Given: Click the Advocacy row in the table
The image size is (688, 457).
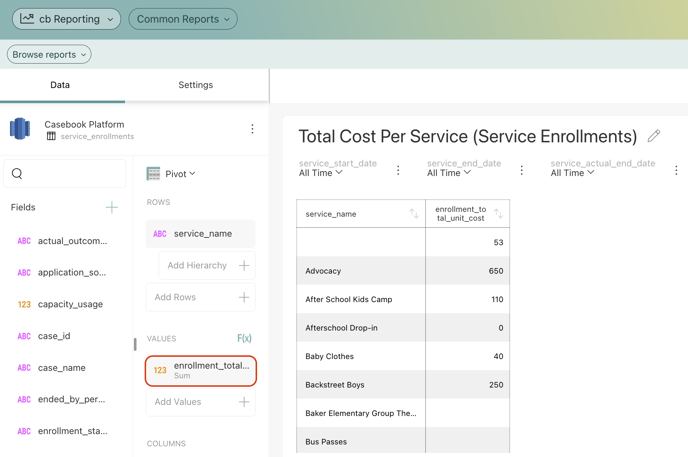Looking at the screenshot, I should [360, 271].
